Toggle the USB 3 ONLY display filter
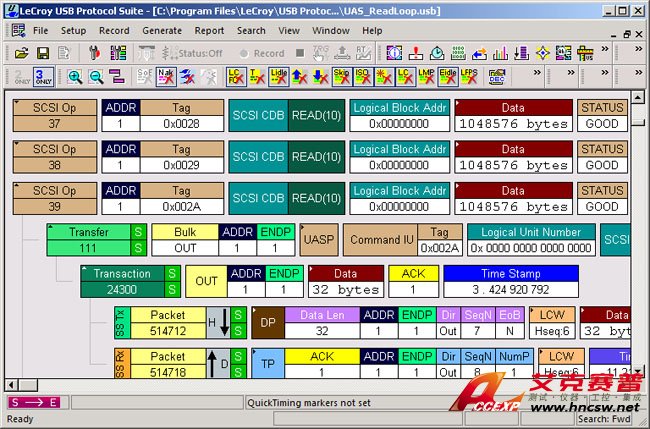Image resolution: width=650 pixels, height=429 pixels. (x=42, y=77)
